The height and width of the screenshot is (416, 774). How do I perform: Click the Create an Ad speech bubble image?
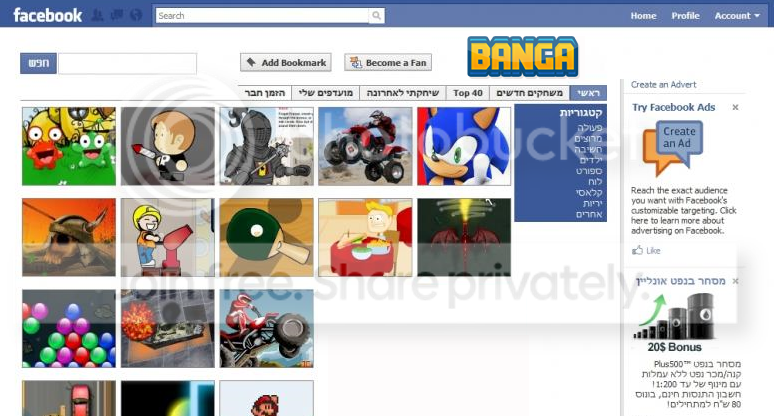click(x=672, y=148)
